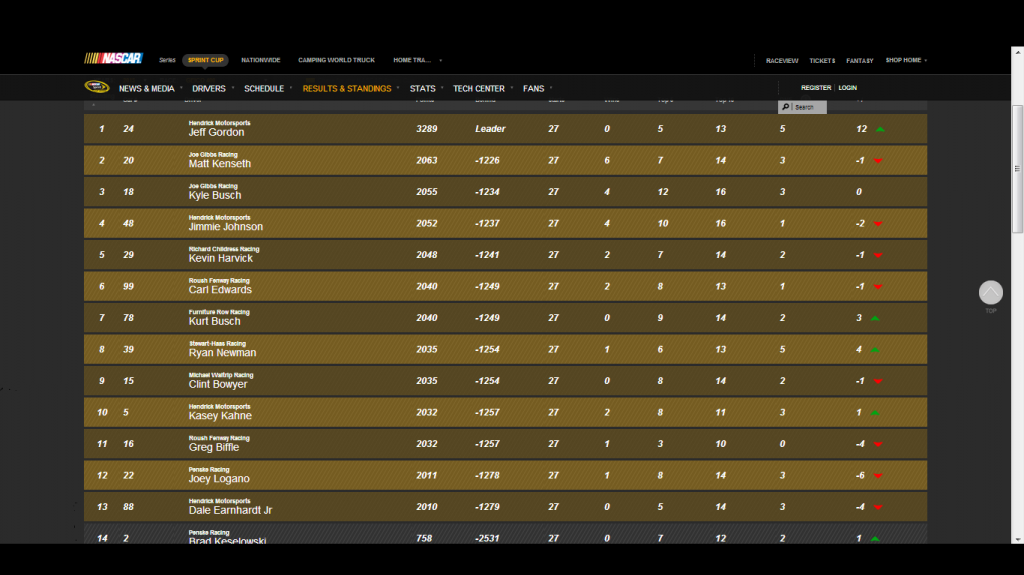Screen dimensions: 1024x575
Task: Expand the Home Tracks series dropdown
Action: (417, 60)
